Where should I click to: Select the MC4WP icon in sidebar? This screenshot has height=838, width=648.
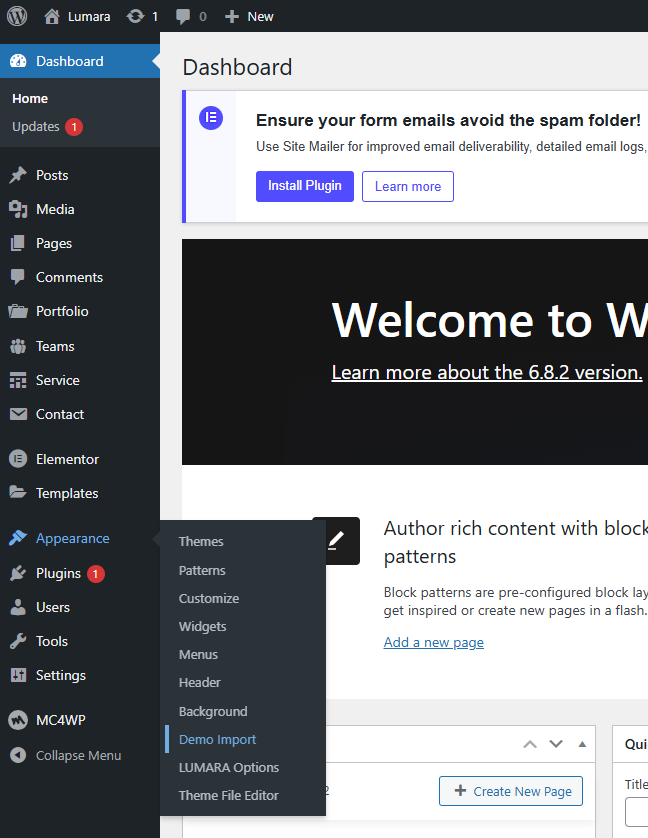18,720
